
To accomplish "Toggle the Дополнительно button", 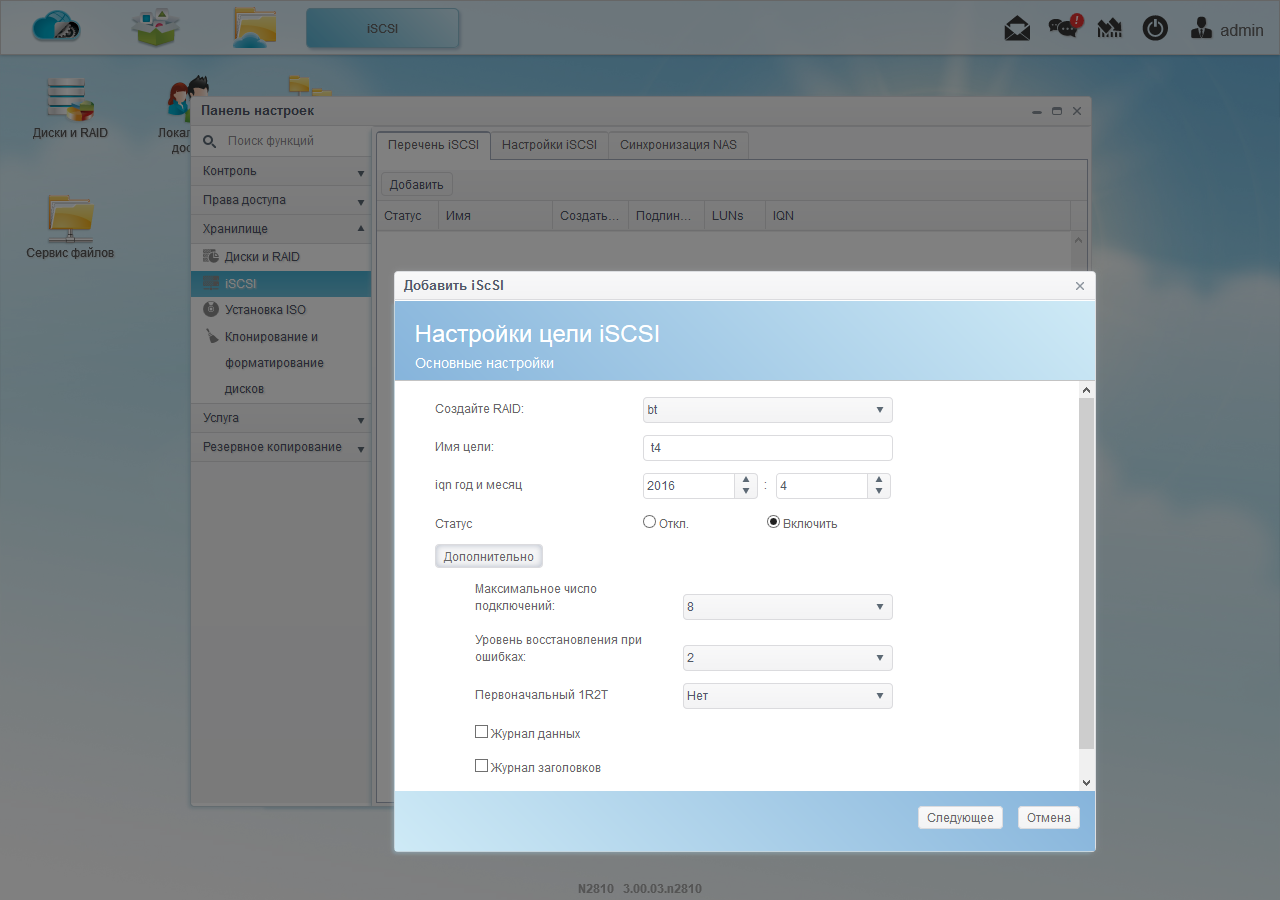I will point(489,556).
